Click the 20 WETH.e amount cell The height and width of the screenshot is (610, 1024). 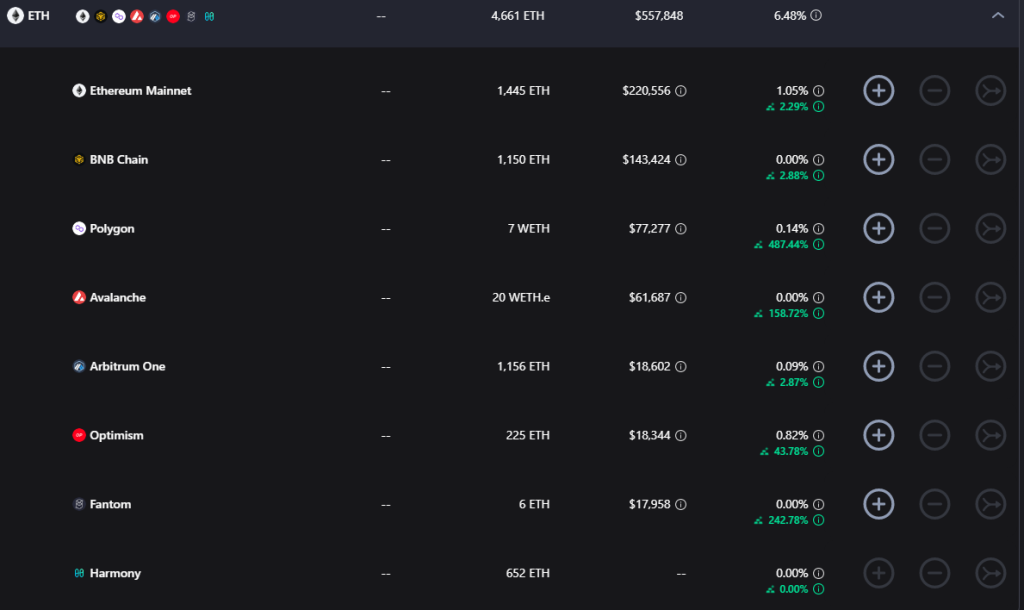[521, 297]
